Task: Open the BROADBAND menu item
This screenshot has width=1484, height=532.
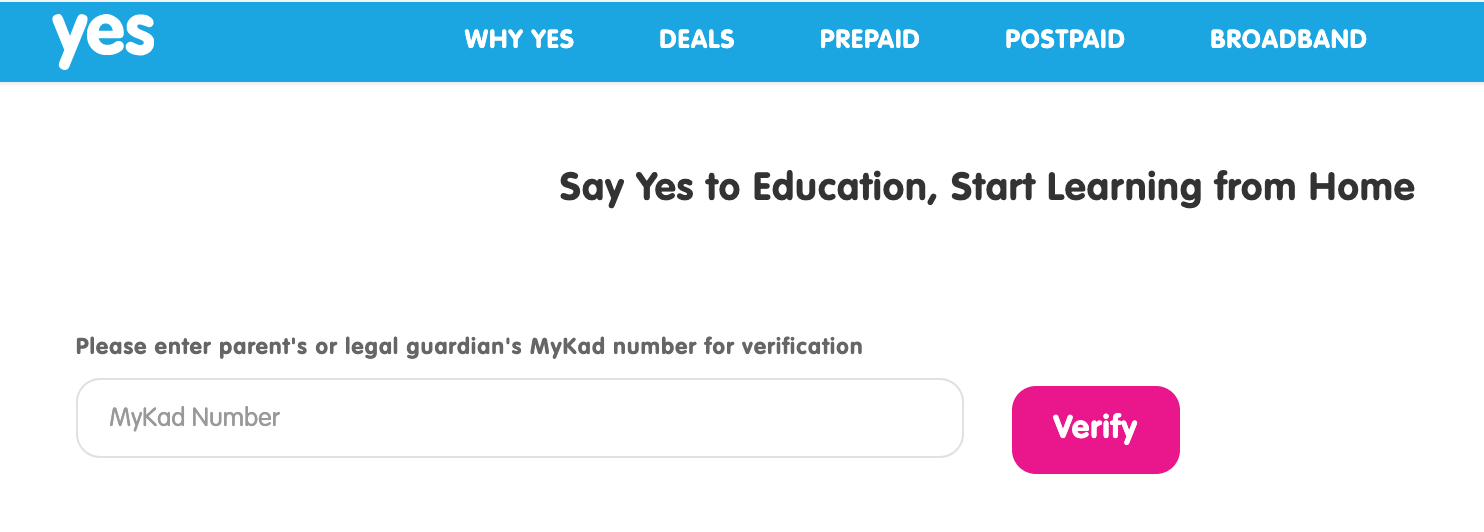Action: pyautogui.click(x=1288, y=40)
